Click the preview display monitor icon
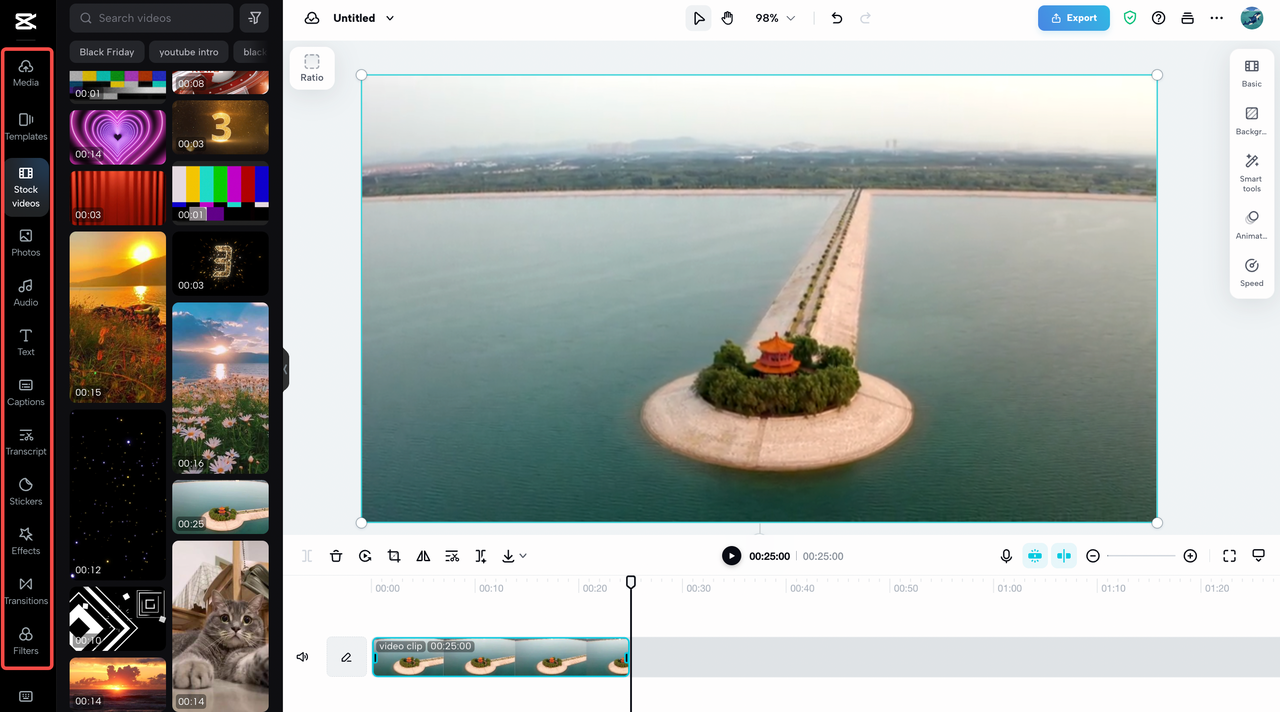The width and height of the screenshot is (1280, 712). 1259,556
